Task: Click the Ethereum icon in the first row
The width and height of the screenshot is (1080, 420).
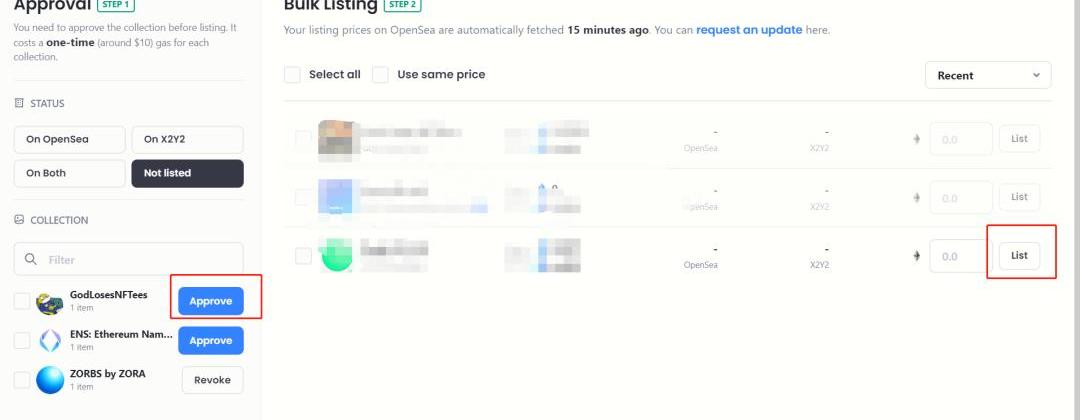Action: [x=916, y=139]
